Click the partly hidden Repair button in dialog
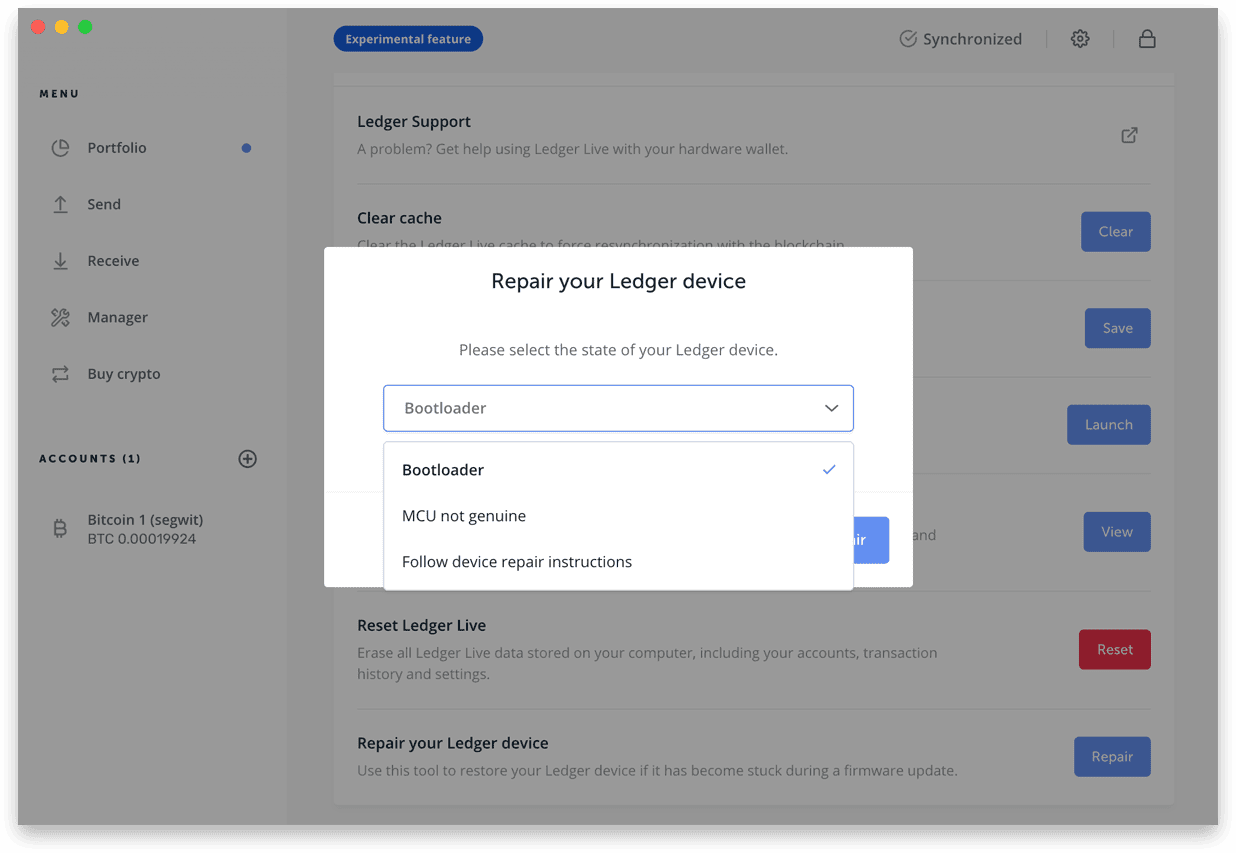The height and width of the screenshot is (853, 1236). tap(871, 540)
